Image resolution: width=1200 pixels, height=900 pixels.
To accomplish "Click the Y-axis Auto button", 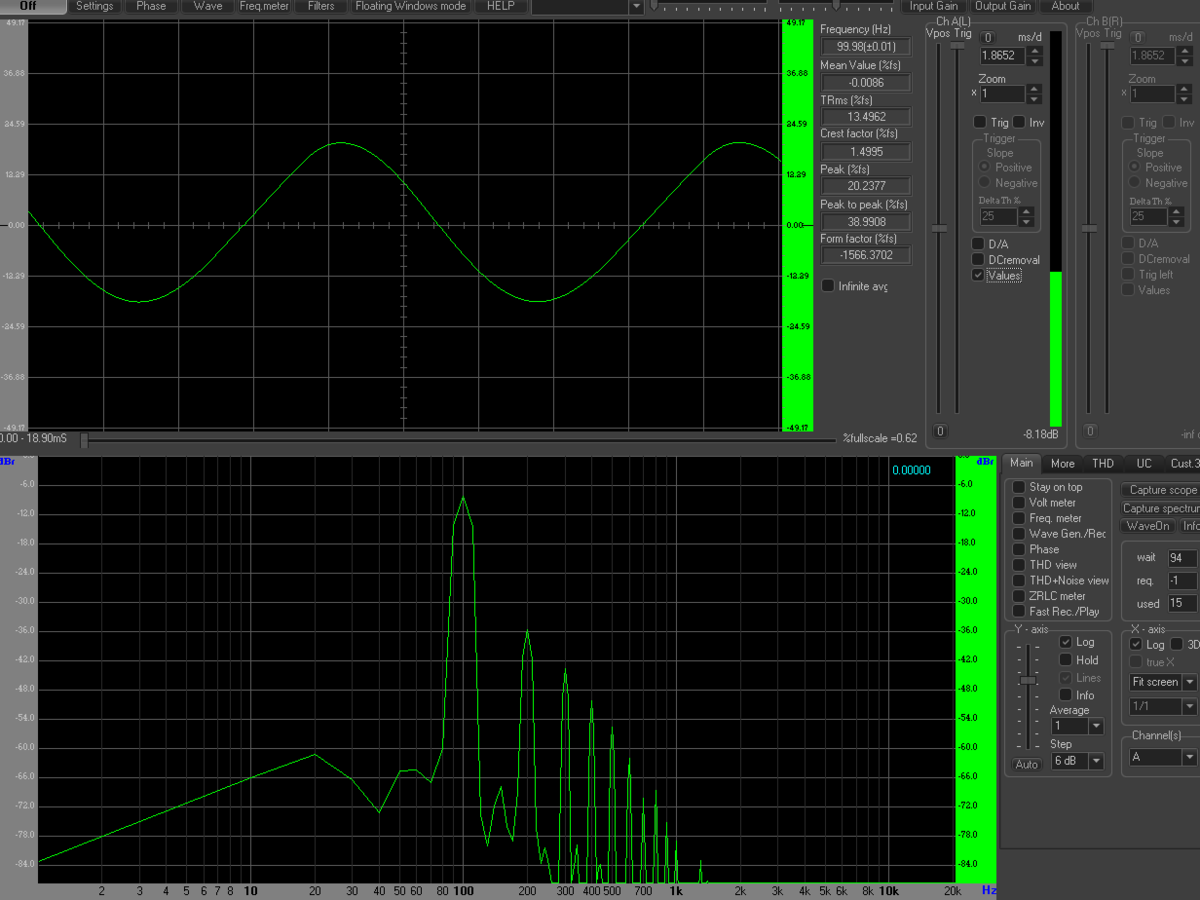I will tap(1027, 765).
